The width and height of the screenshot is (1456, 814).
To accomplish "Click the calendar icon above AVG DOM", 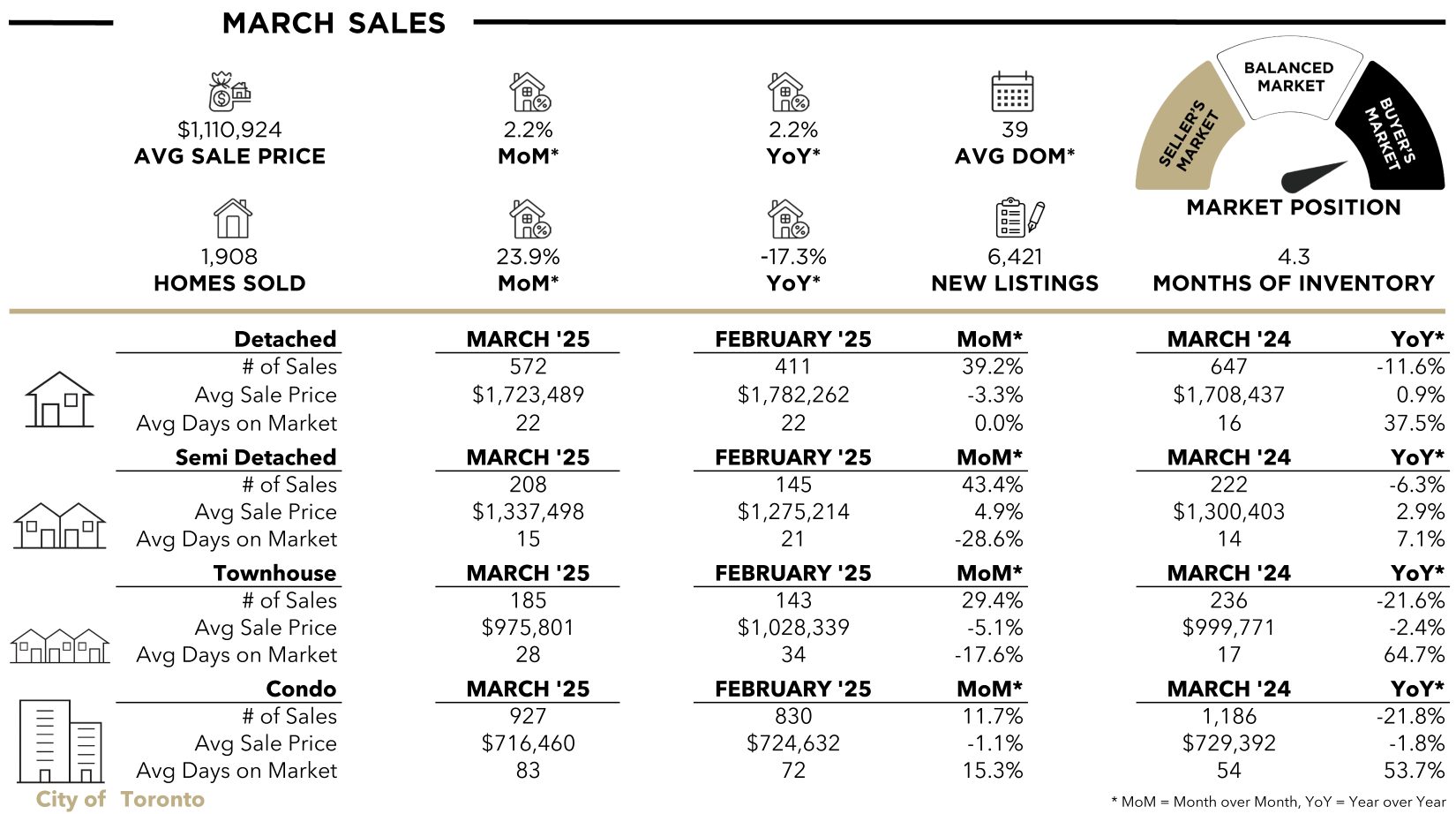I will [x=1012, y=92].
